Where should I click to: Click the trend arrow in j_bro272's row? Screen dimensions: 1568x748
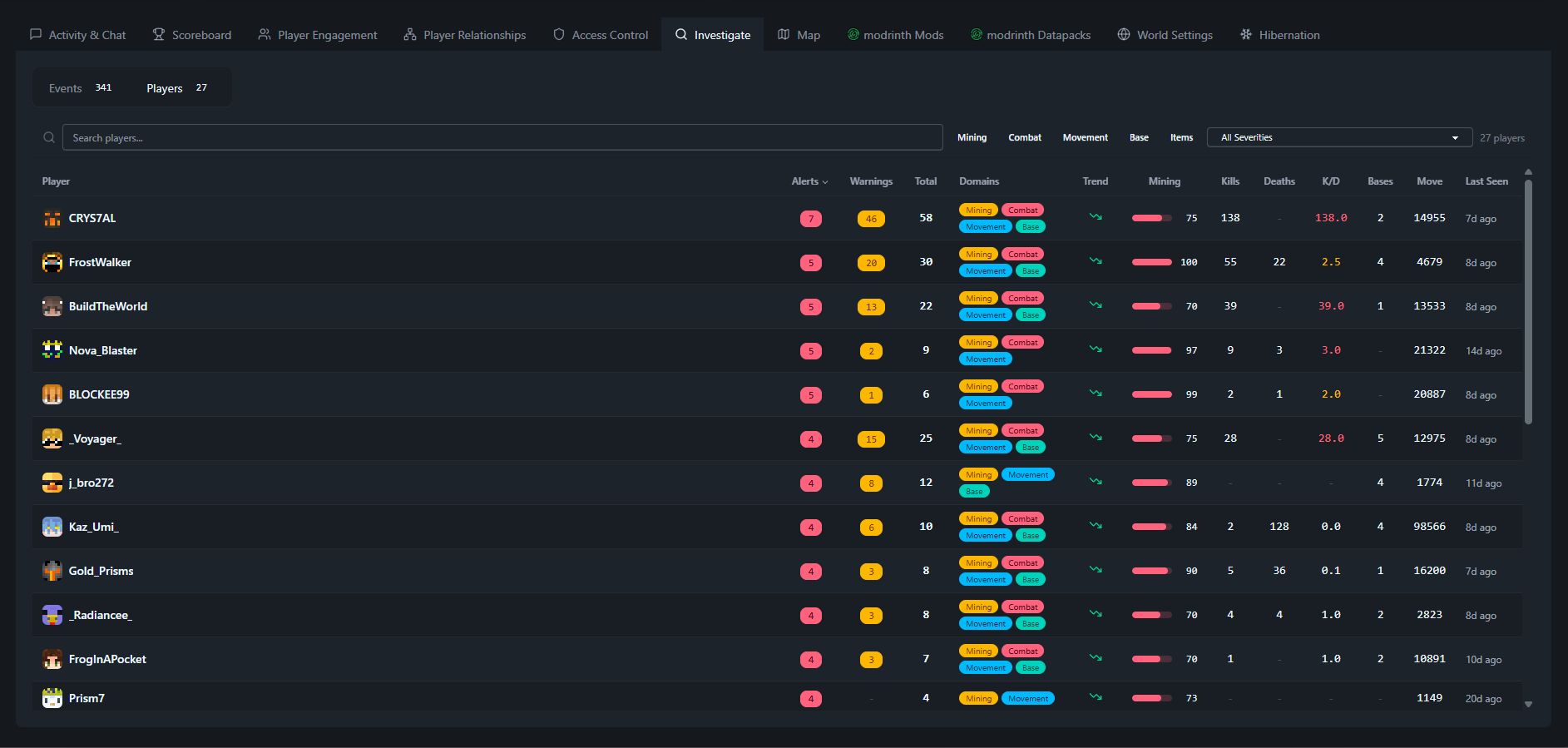tap(1096, 482)
